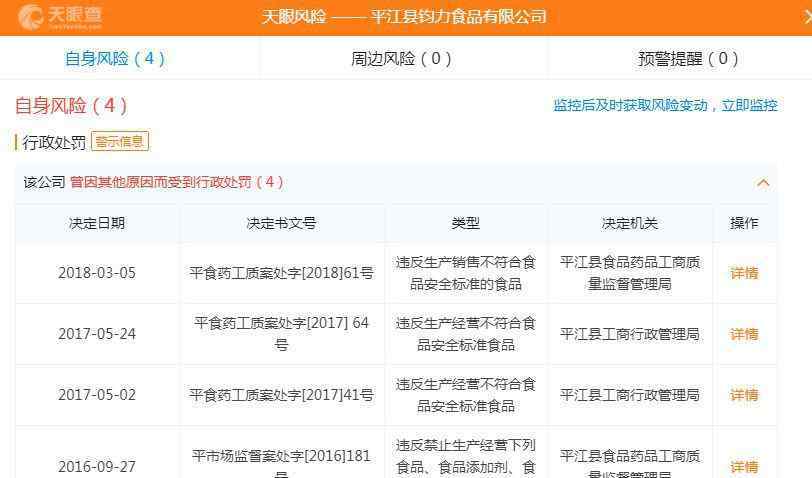Image resolution: width=812 pixels, height=478 pixels.
Task: Select the date cell 2017-05-02
Action: pyautogui.click(x=97, y=395)
